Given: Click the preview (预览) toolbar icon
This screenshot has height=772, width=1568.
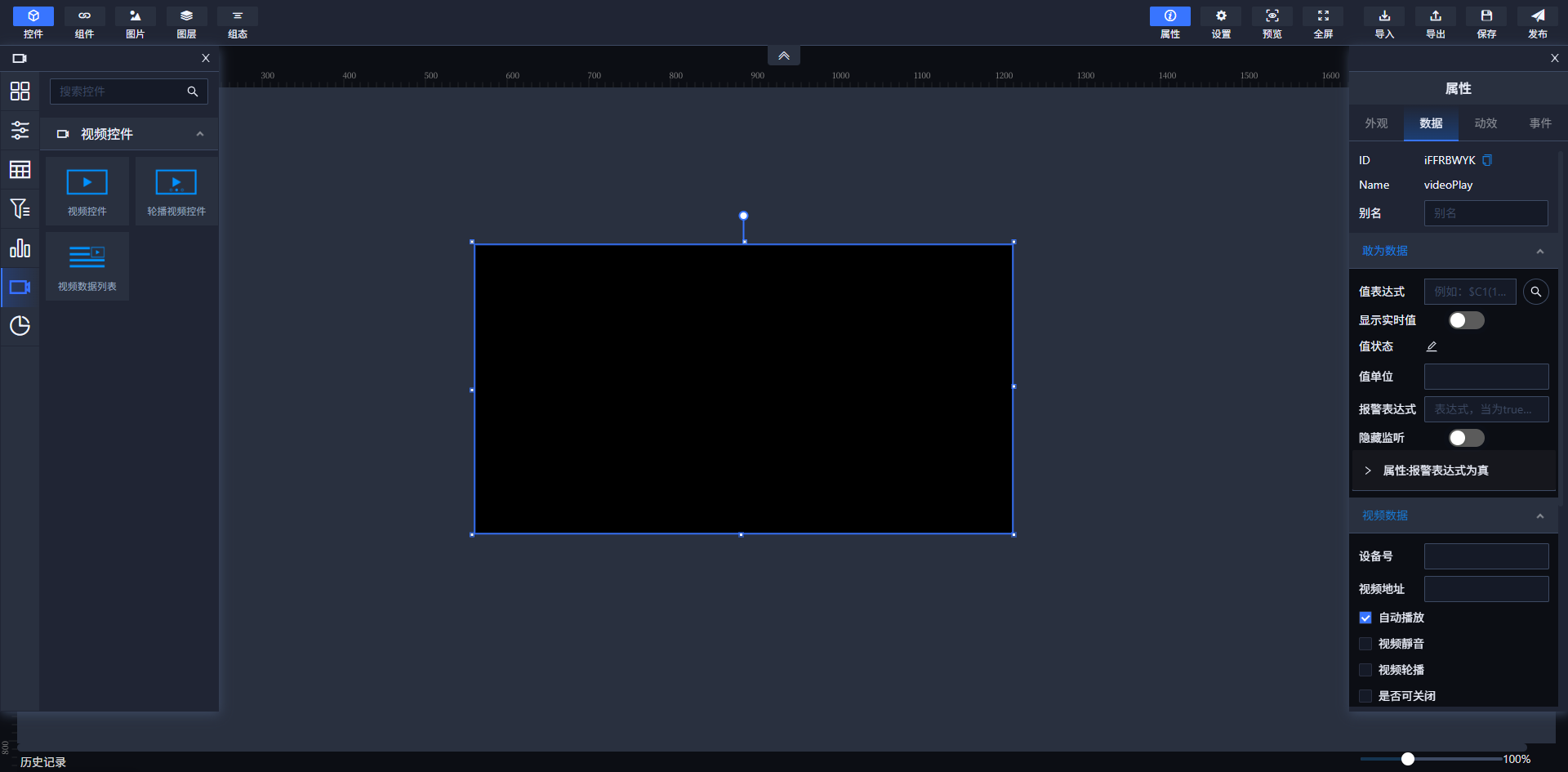Looking at the screenshot, I should coord(1272,22).
